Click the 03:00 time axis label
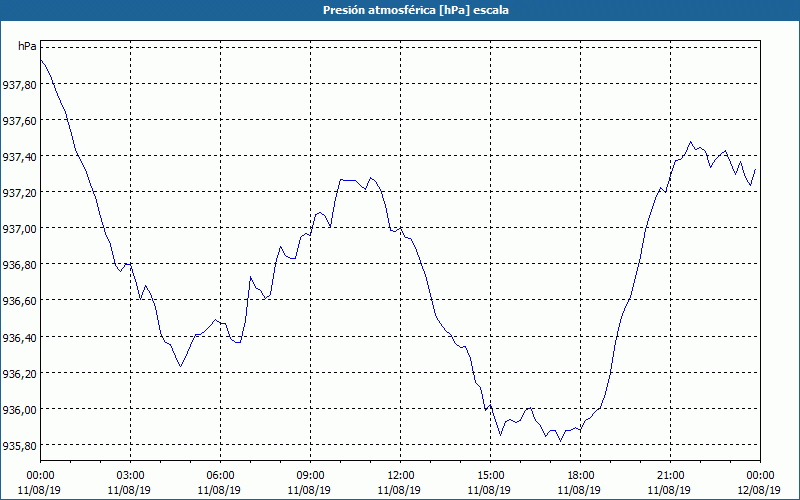Screen dimensions: 800x500 130,476
